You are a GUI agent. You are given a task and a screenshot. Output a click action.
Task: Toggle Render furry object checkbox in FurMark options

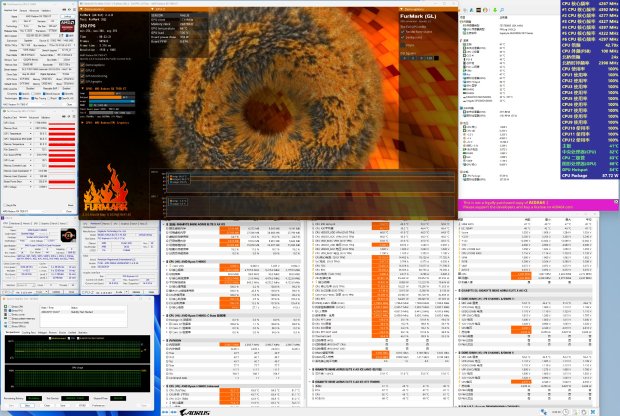click(x=403, y=32)
